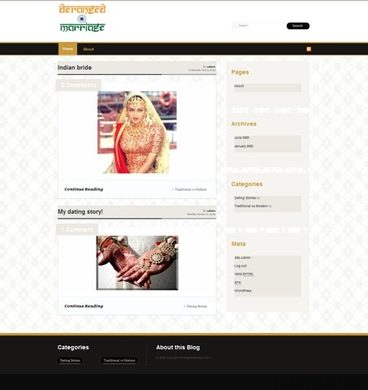Open Dating Stories tag under dating post
368x390 pixels.
[x=197, y=306]
